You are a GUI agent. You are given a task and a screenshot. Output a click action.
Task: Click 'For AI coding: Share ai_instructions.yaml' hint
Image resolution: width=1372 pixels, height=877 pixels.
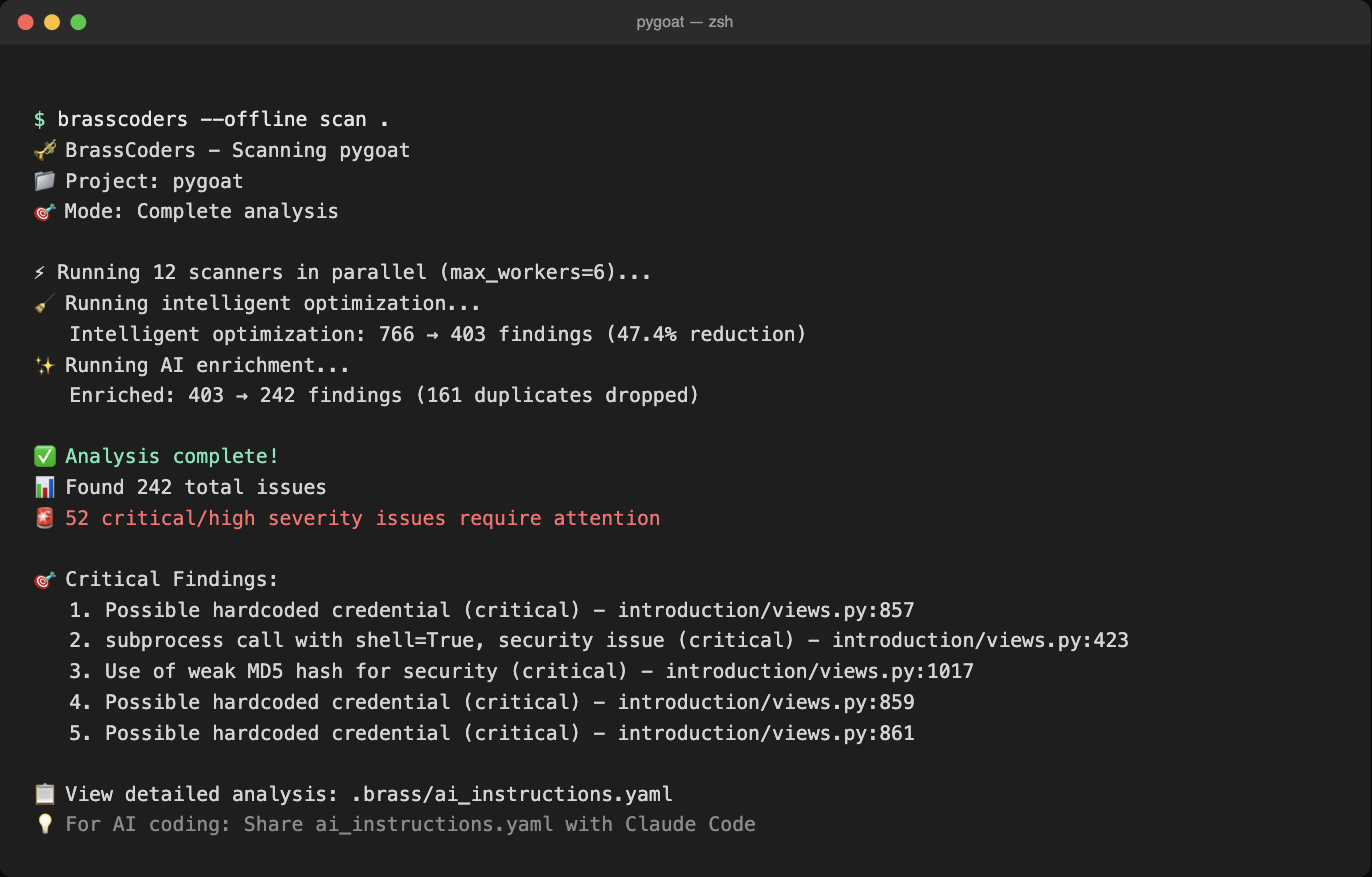click(410, 825)
